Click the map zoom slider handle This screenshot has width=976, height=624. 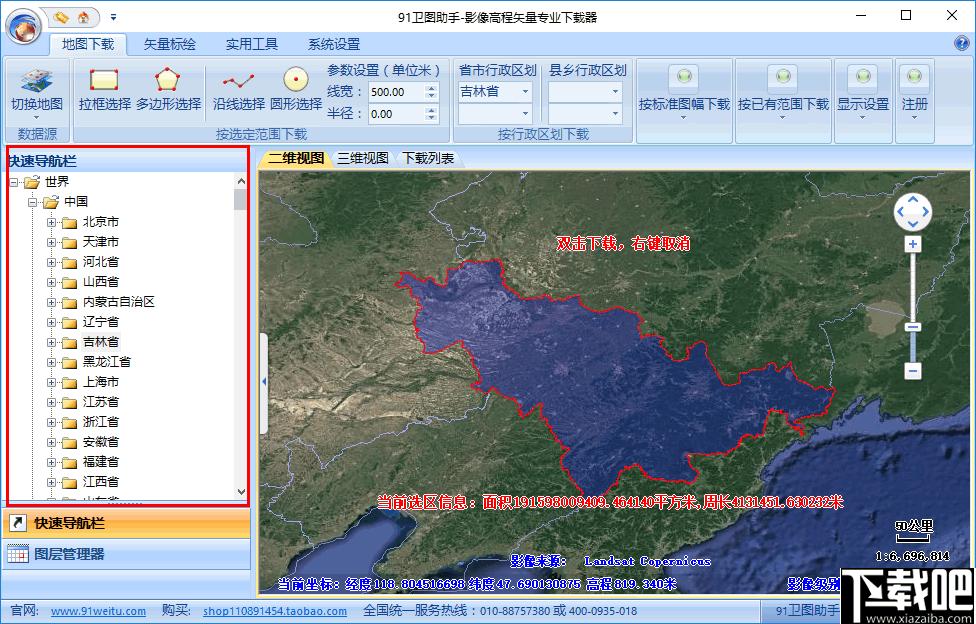913,327
